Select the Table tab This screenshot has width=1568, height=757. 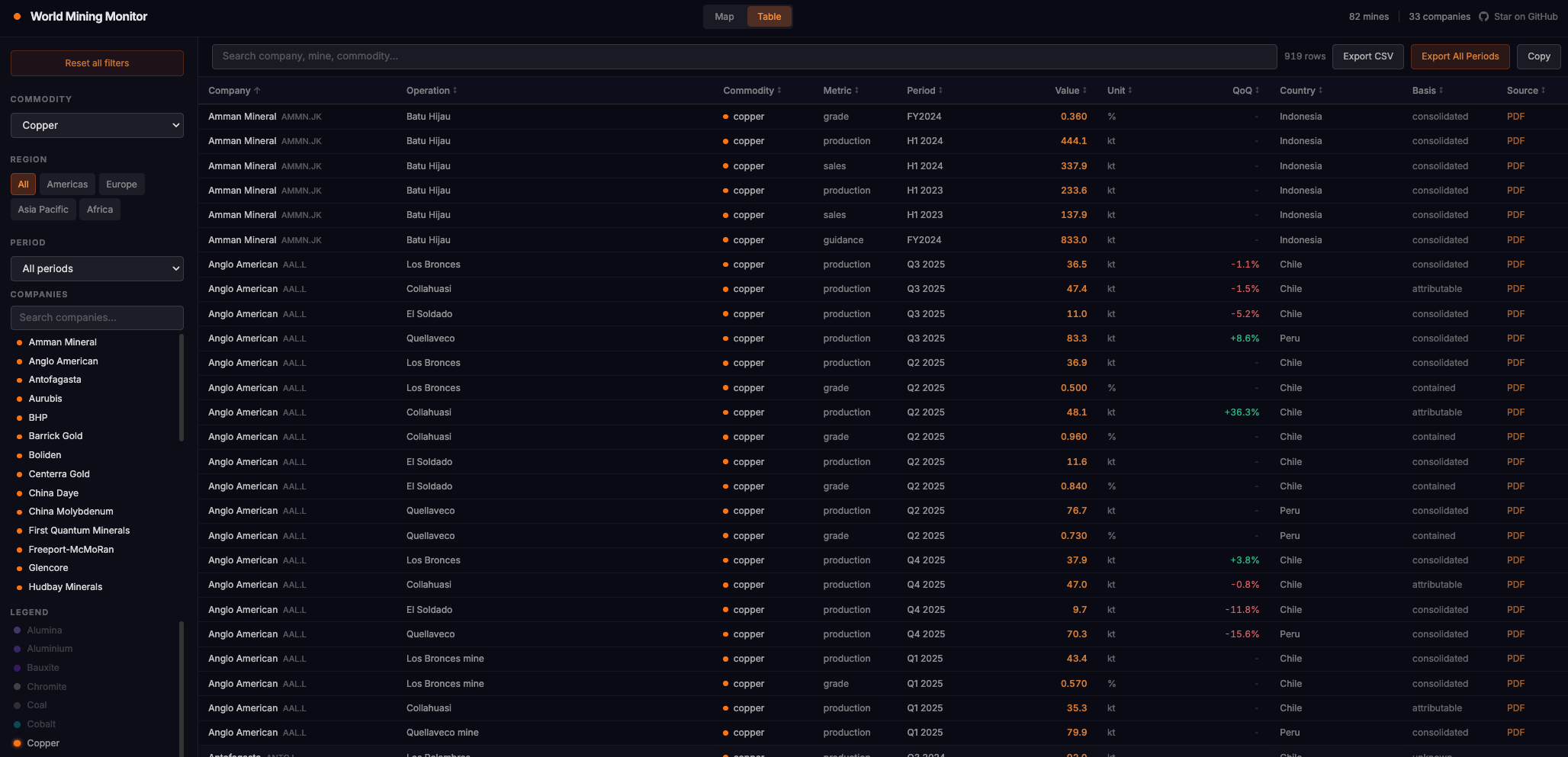pos(769,16)
